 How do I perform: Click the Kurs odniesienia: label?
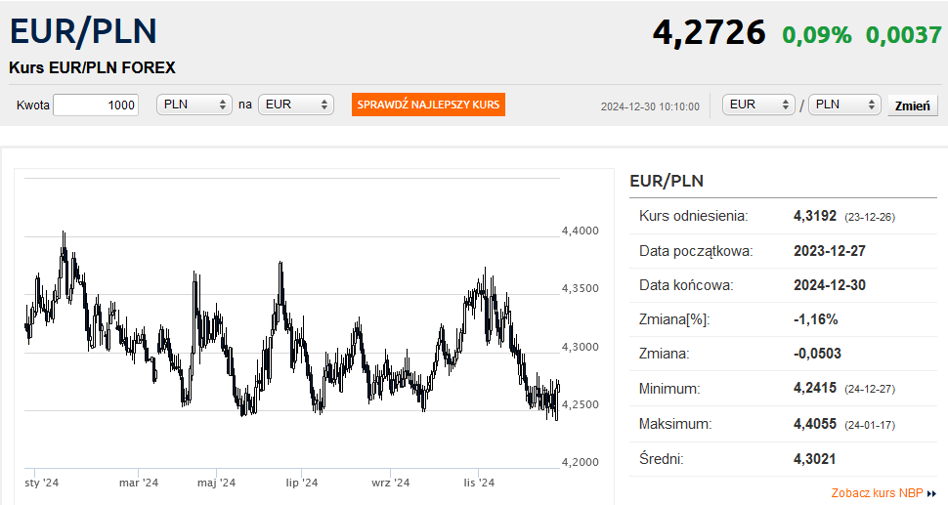[693, 216]
